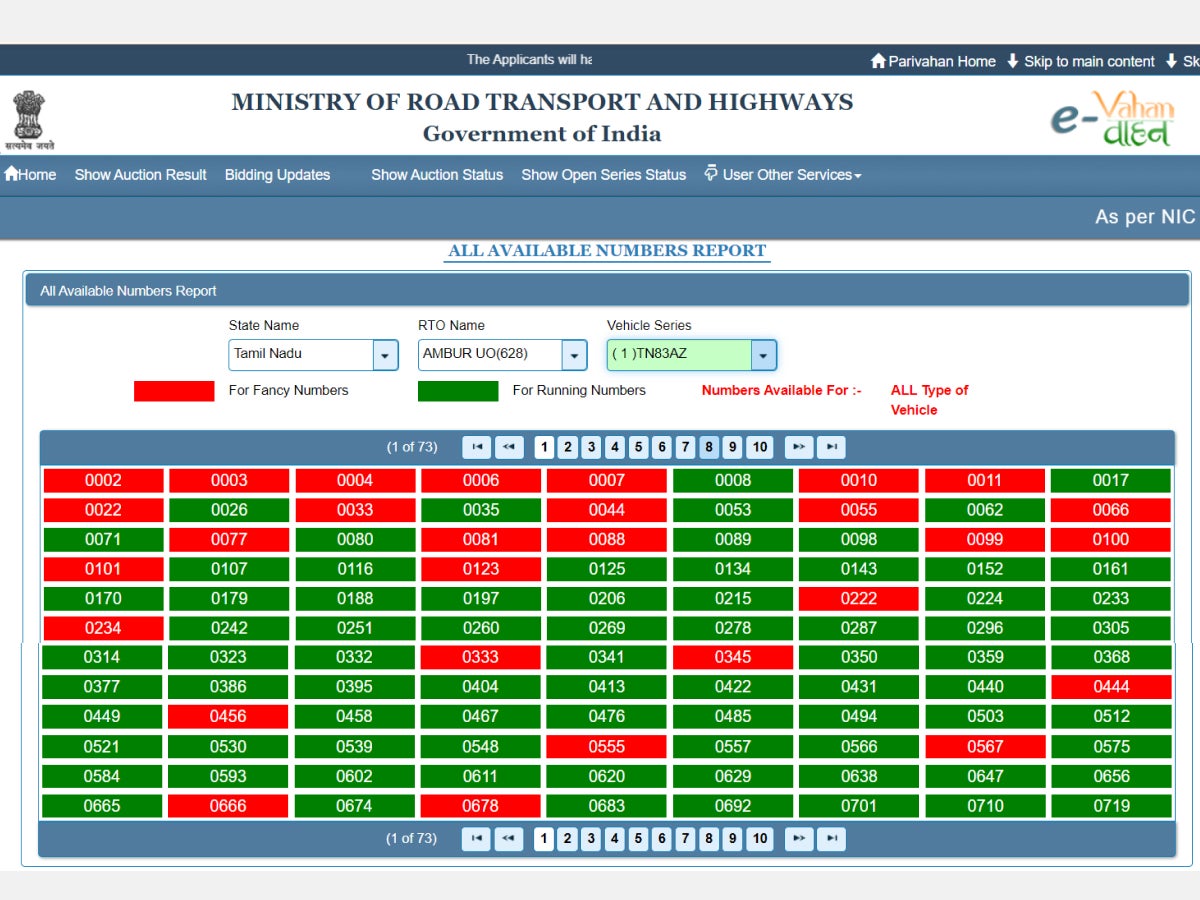
Task: Click Skip to main content
Action: pyautogui.click(x=1090, y=61)
